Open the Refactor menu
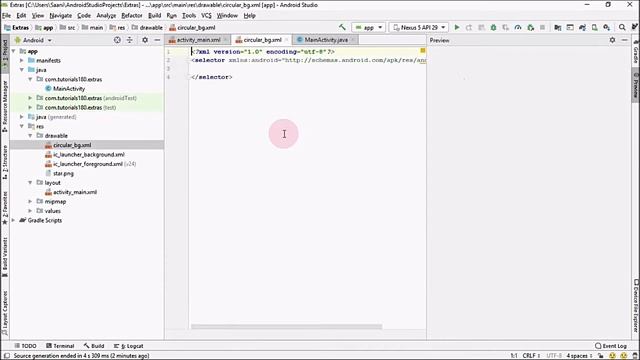640x360 pixels. coord(132,16)
